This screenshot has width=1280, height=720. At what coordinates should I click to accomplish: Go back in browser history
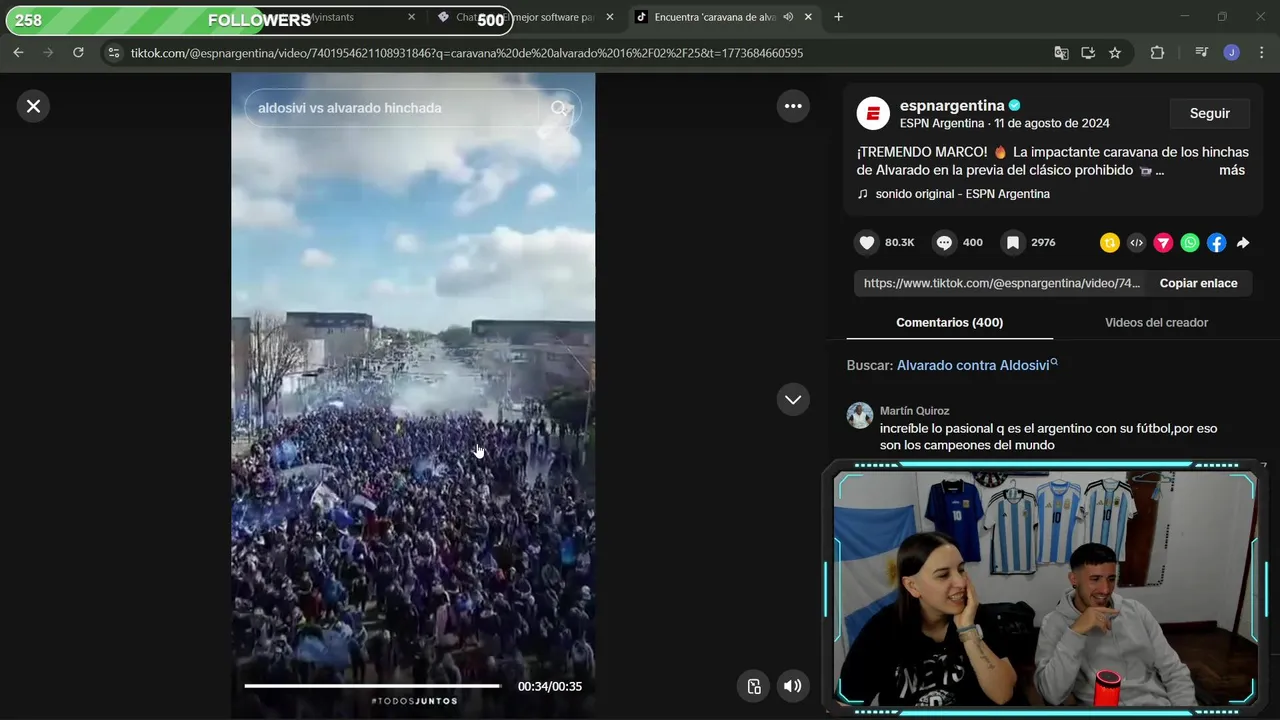click(18, 53)
